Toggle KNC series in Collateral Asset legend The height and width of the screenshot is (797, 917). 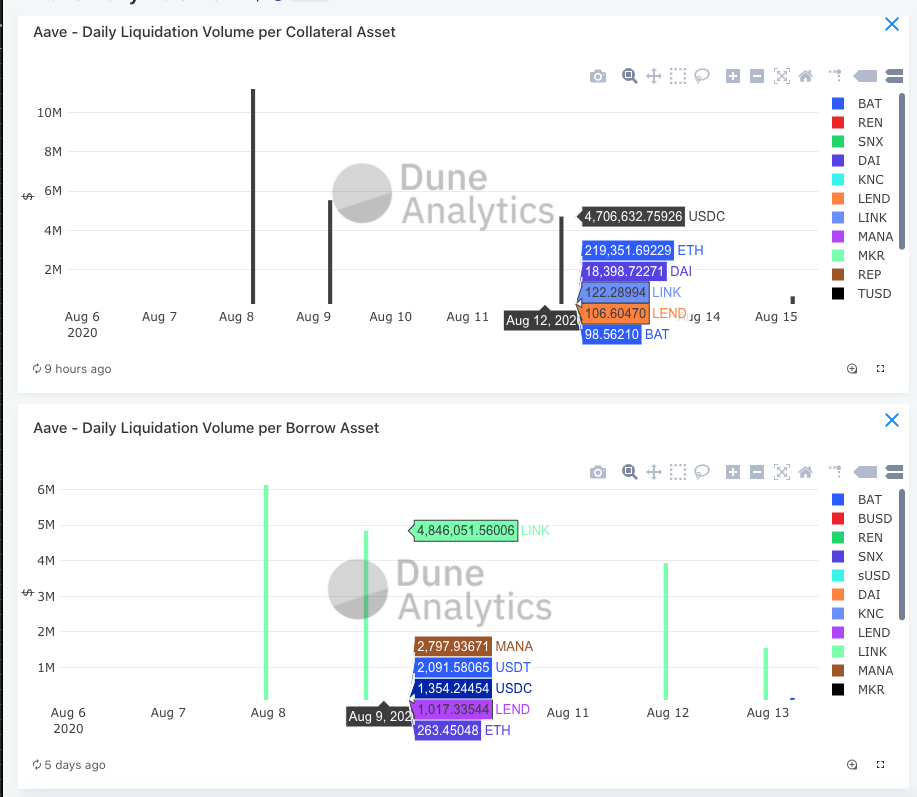857,180
